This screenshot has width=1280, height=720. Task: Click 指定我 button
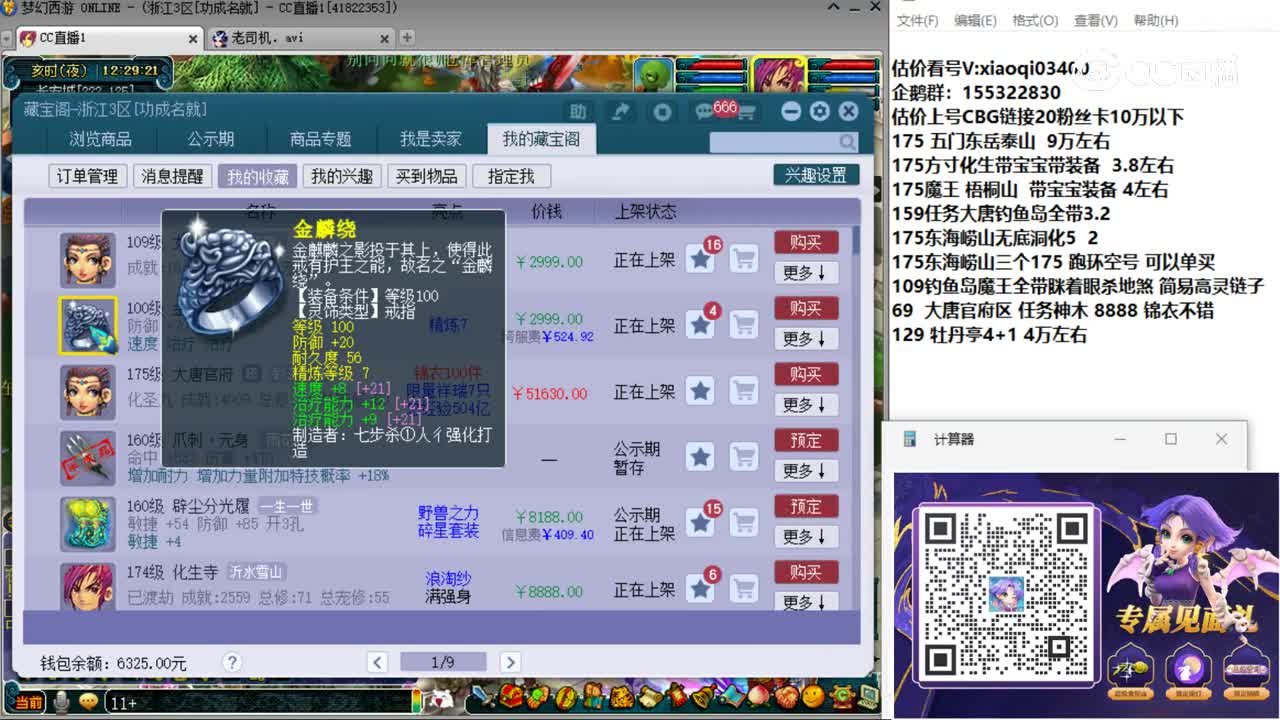coord(511,176)
